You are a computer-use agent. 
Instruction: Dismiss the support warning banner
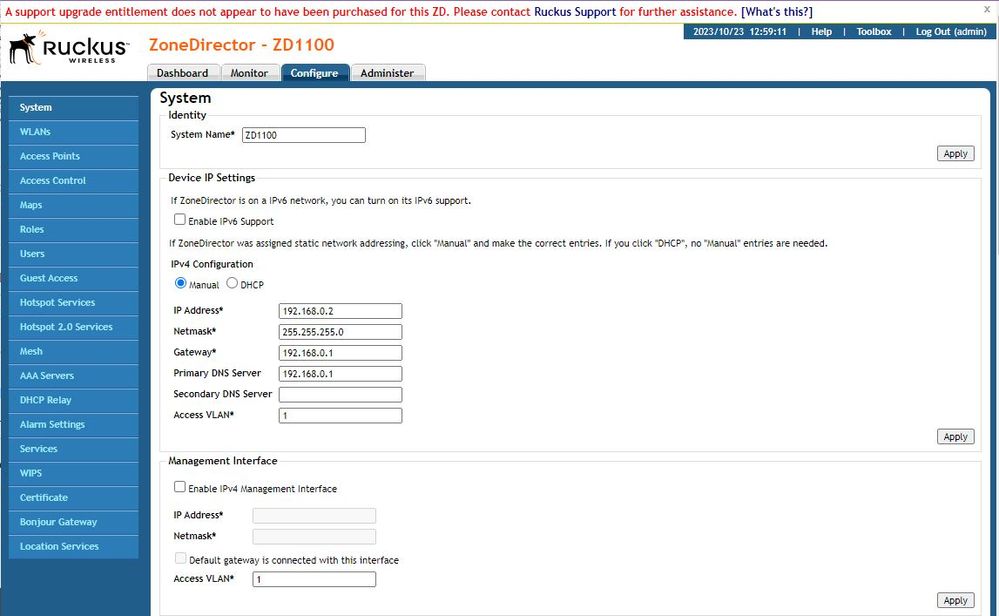pos(986,9)
